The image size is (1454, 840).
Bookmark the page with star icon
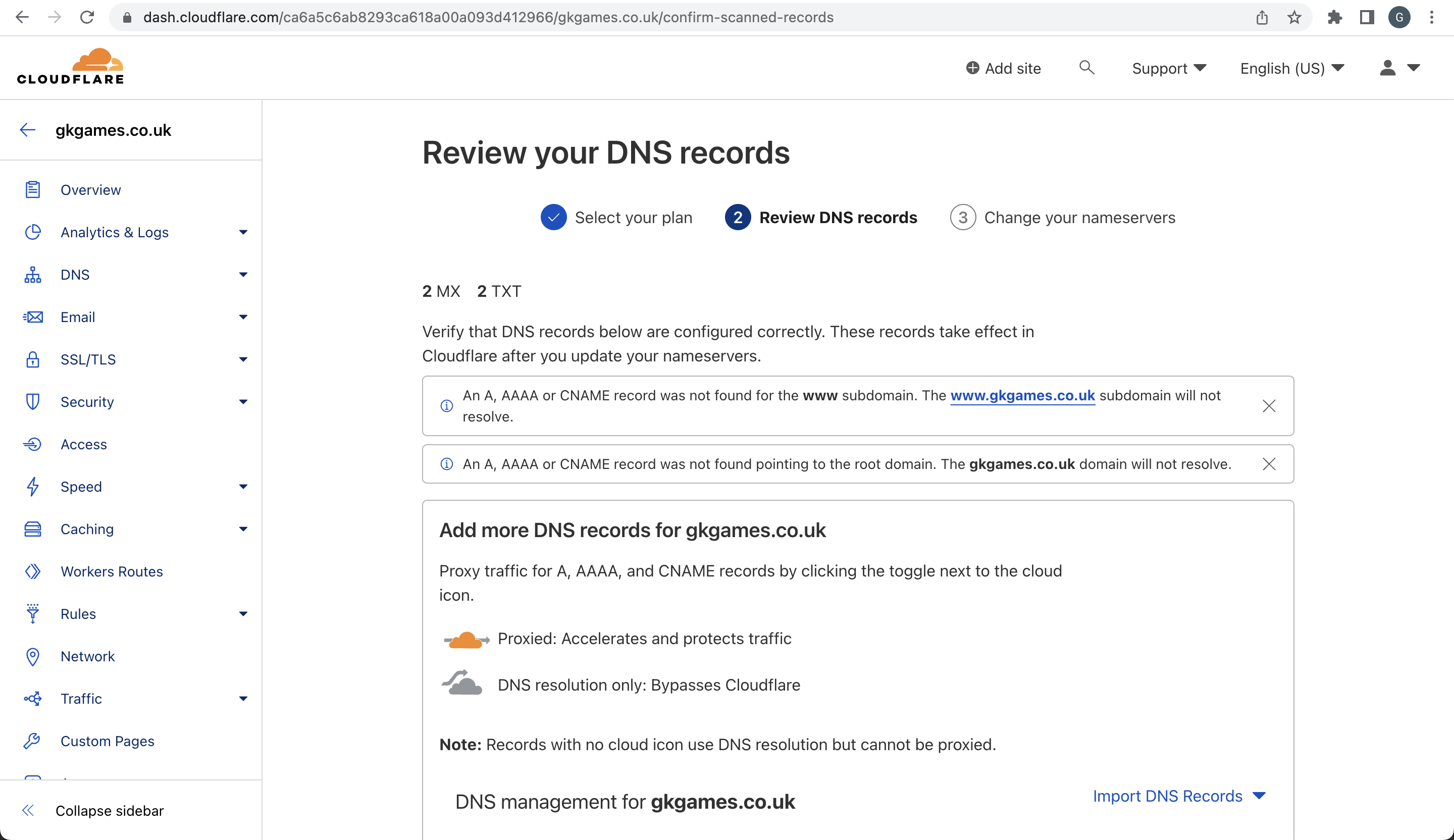coord(1294,17)
